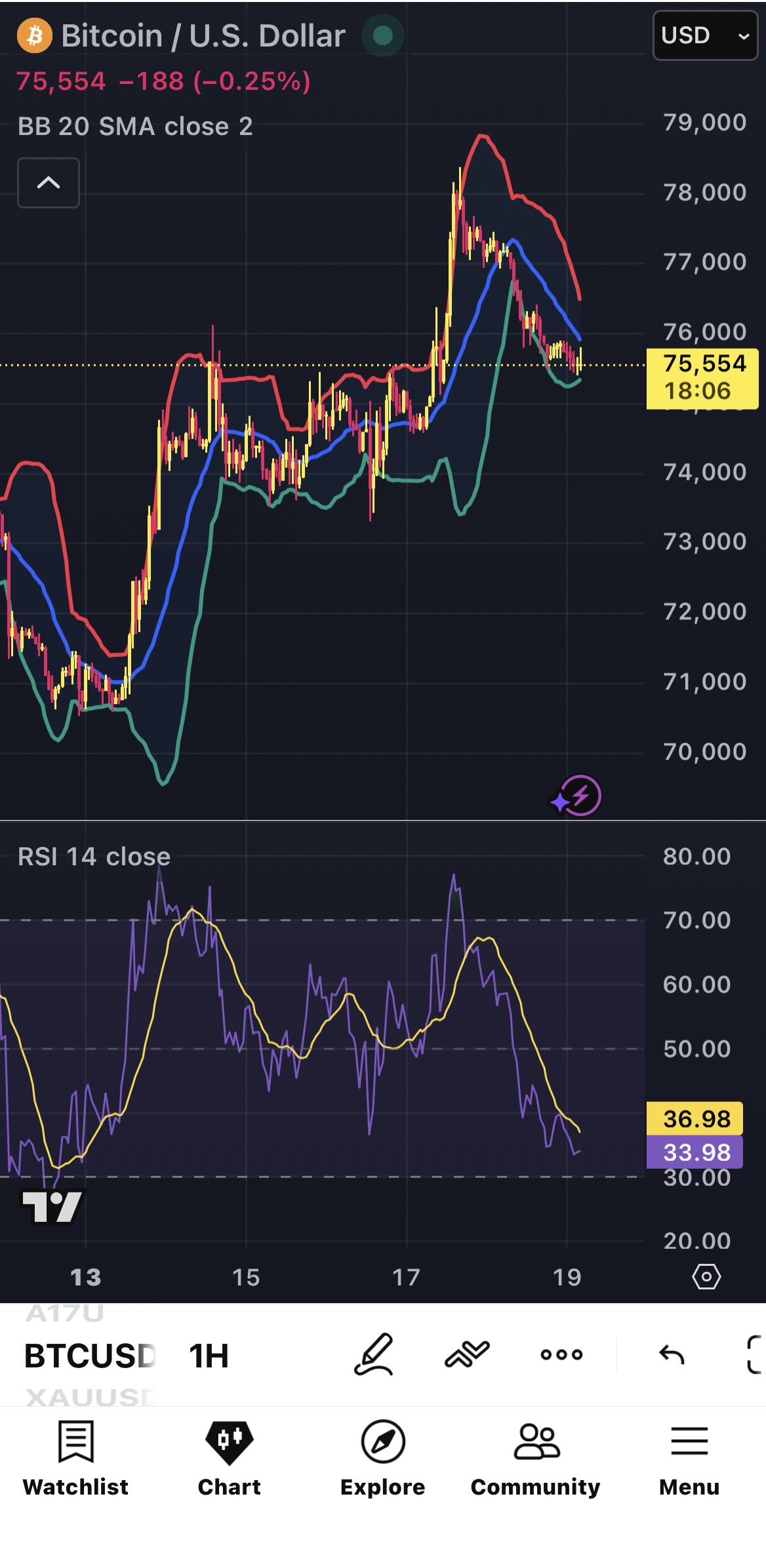Select the BB 20 SMA close indicator label
This screenshot has width=766, height=1568.
point(135,127)
